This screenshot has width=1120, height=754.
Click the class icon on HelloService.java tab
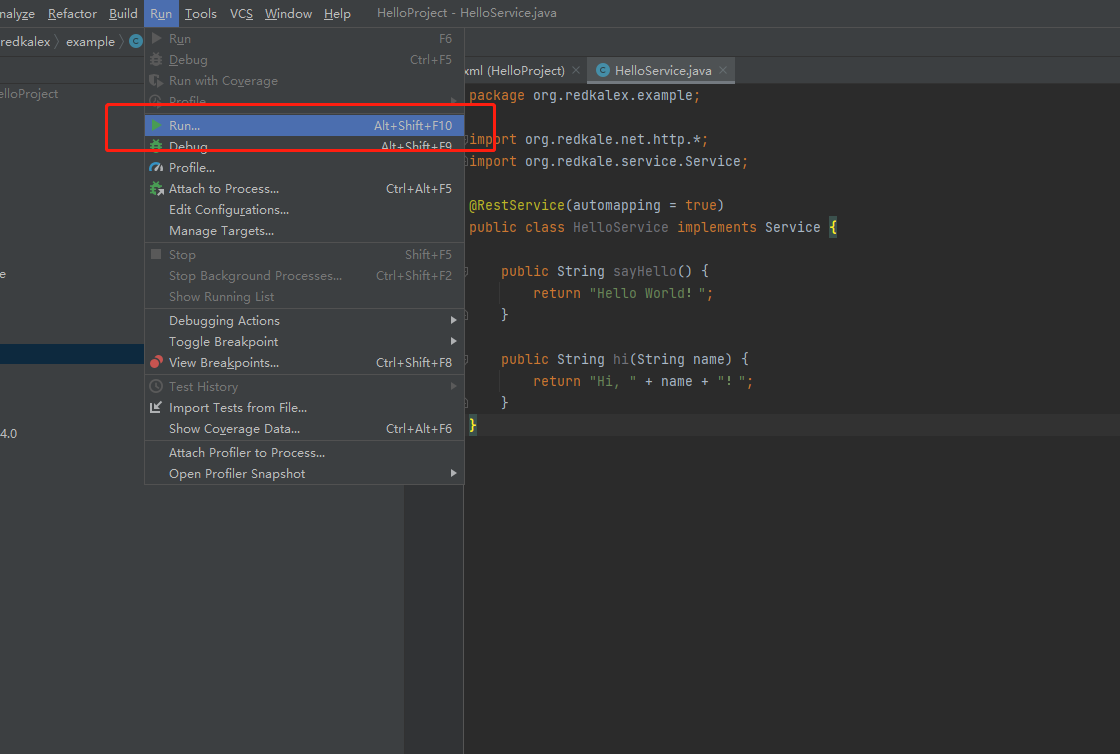(603, 71)
